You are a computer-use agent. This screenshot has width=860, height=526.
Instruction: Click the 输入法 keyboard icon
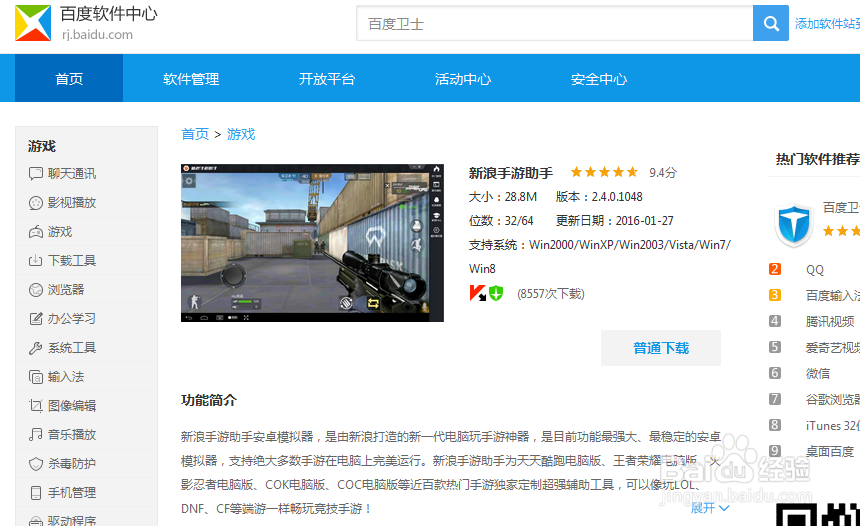(x=36, y=377)
